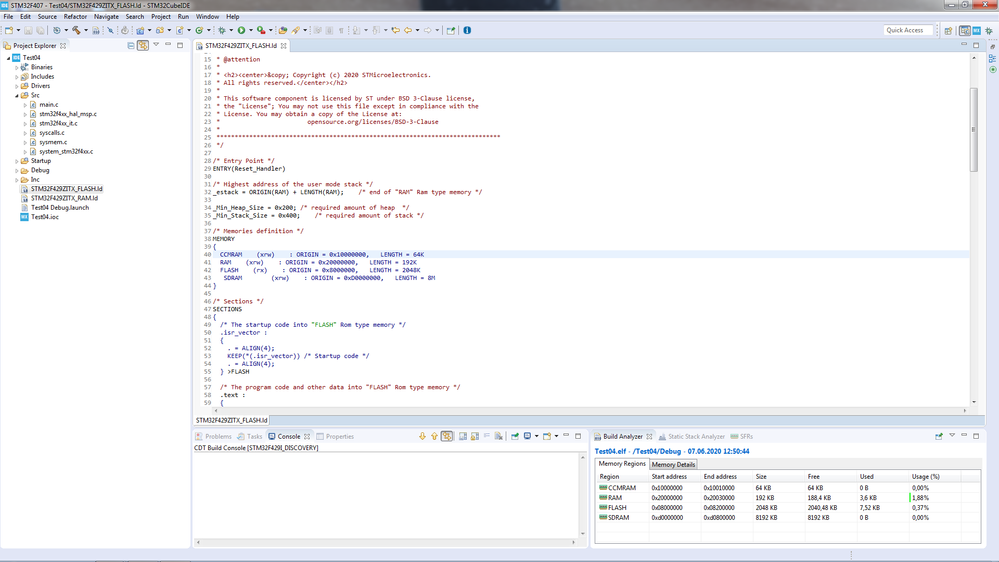
Task: Click the Back navigation arrow icon
Action: click(x=408, y=30)
